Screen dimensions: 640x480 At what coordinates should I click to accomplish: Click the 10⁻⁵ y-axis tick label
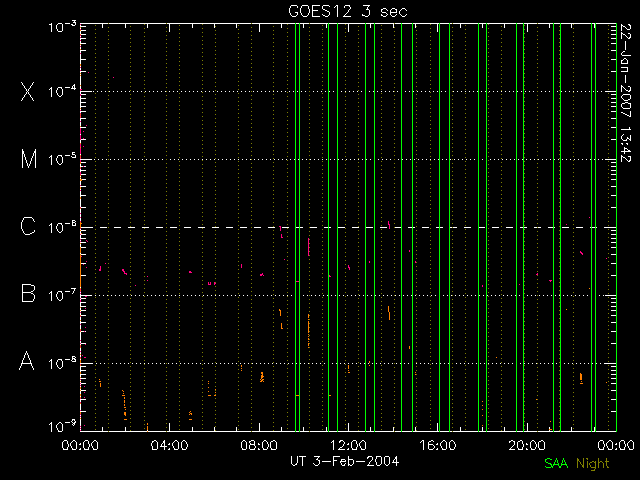pyautogui.click(x=62, y=159)
